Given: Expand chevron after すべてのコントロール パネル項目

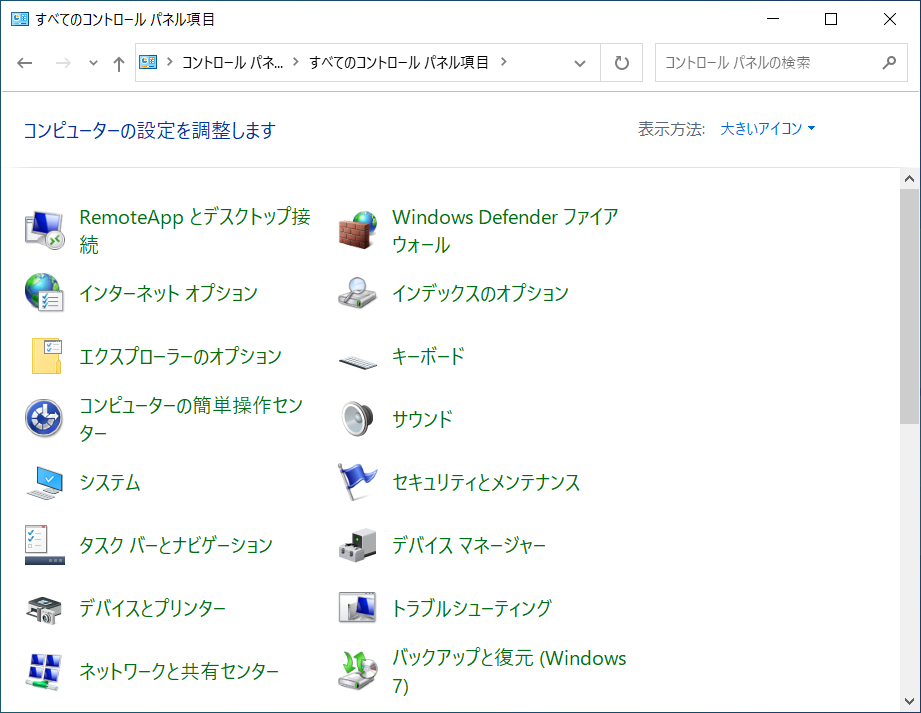Looking at the screenshot, I should point(503,62).
